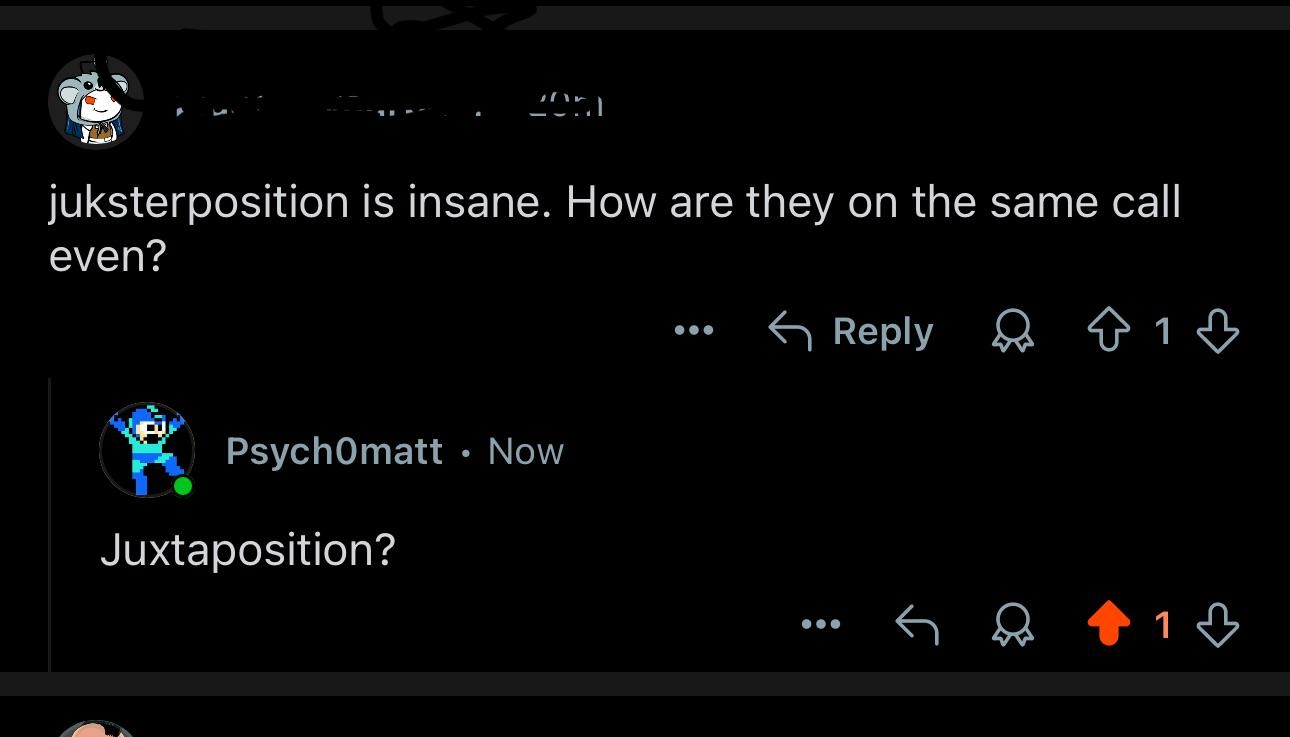Collapse the thread using the vertical line

coord(49,520)
